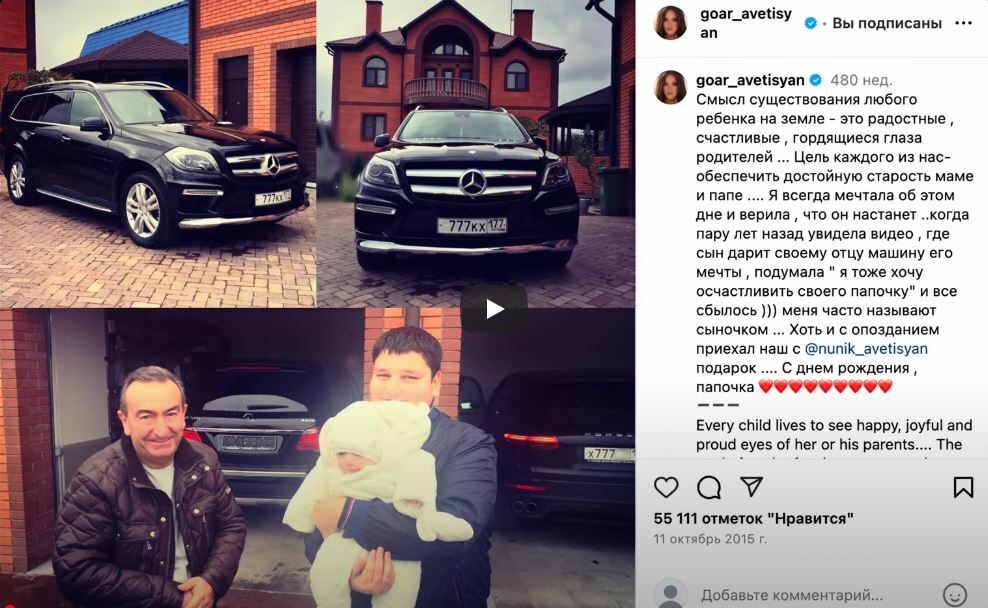The height and width of the screenshot is (608, 988).
Task: Open the emoji picker smiley icon
Action: click(955, 594)
